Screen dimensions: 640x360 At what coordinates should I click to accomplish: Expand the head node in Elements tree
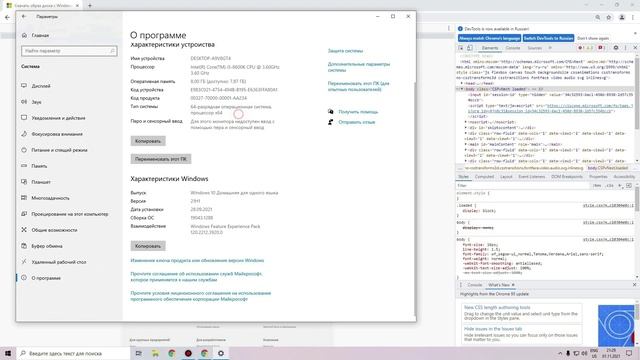pyautogui.click(x=462, y=83)
